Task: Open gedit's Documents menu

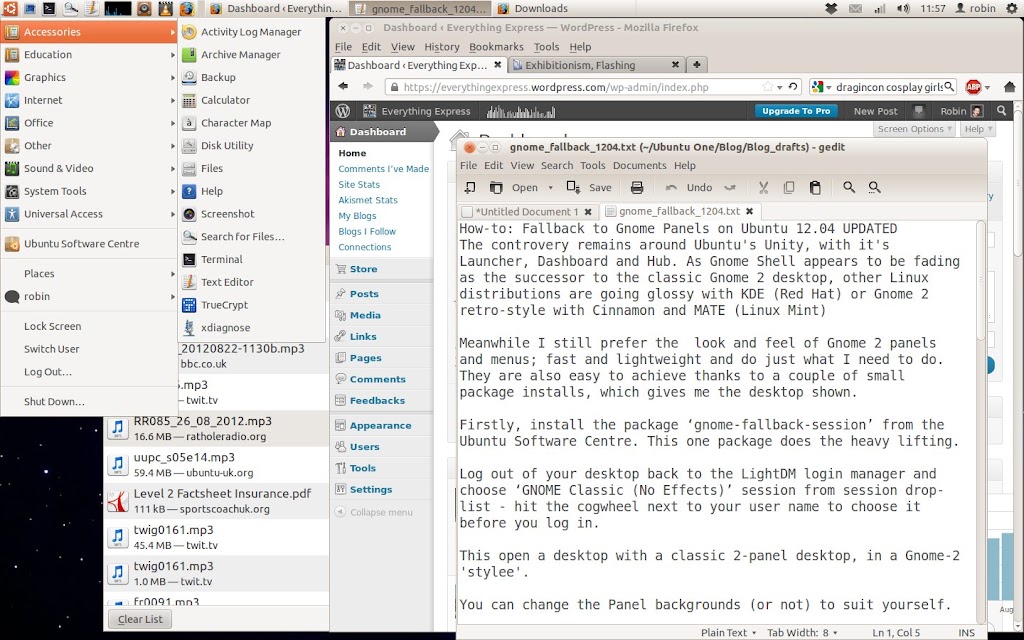Action: (x=639, y=165)
